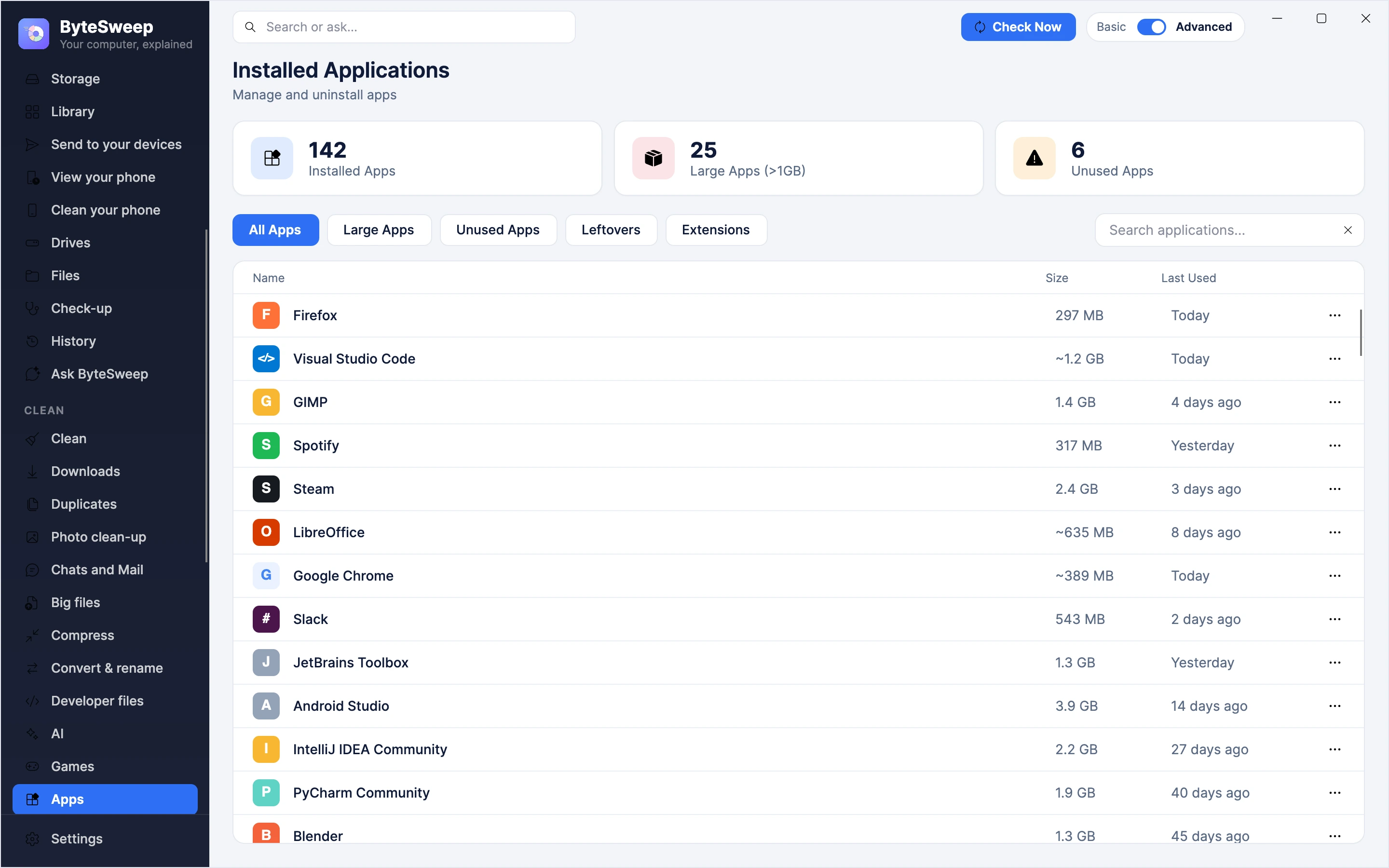
Task: Open Settings in the sidebar
Action: pyautogui.click(x=105, y=838)
